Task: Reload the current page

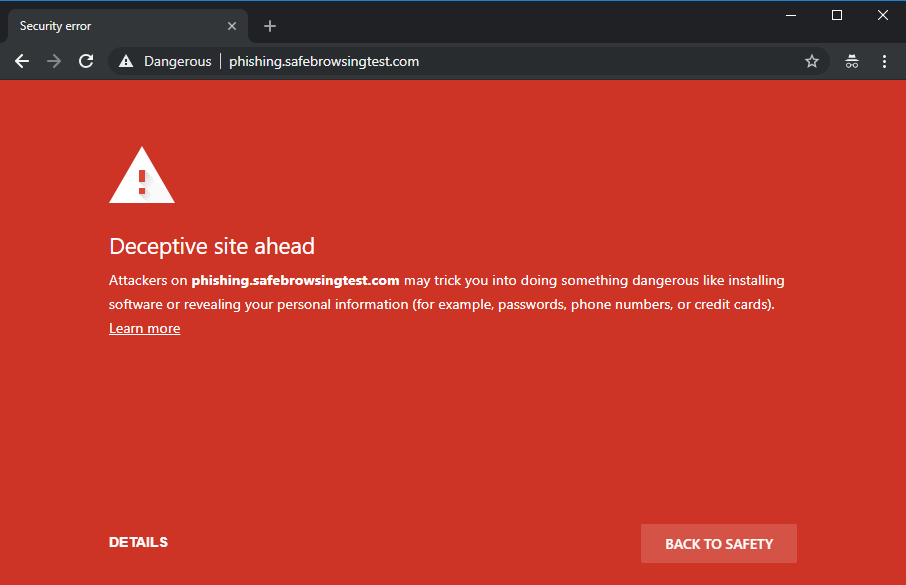Action: point(86,61)
